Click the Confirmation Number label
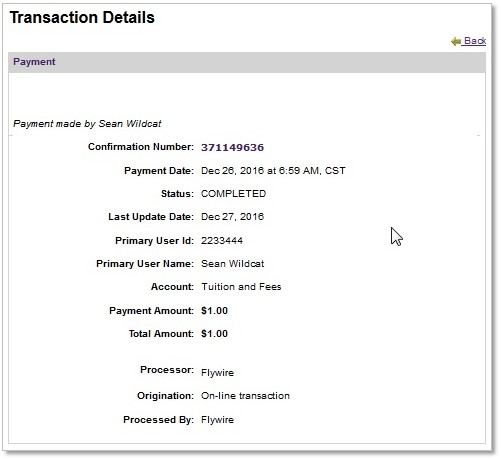 [x=141, y=147]
